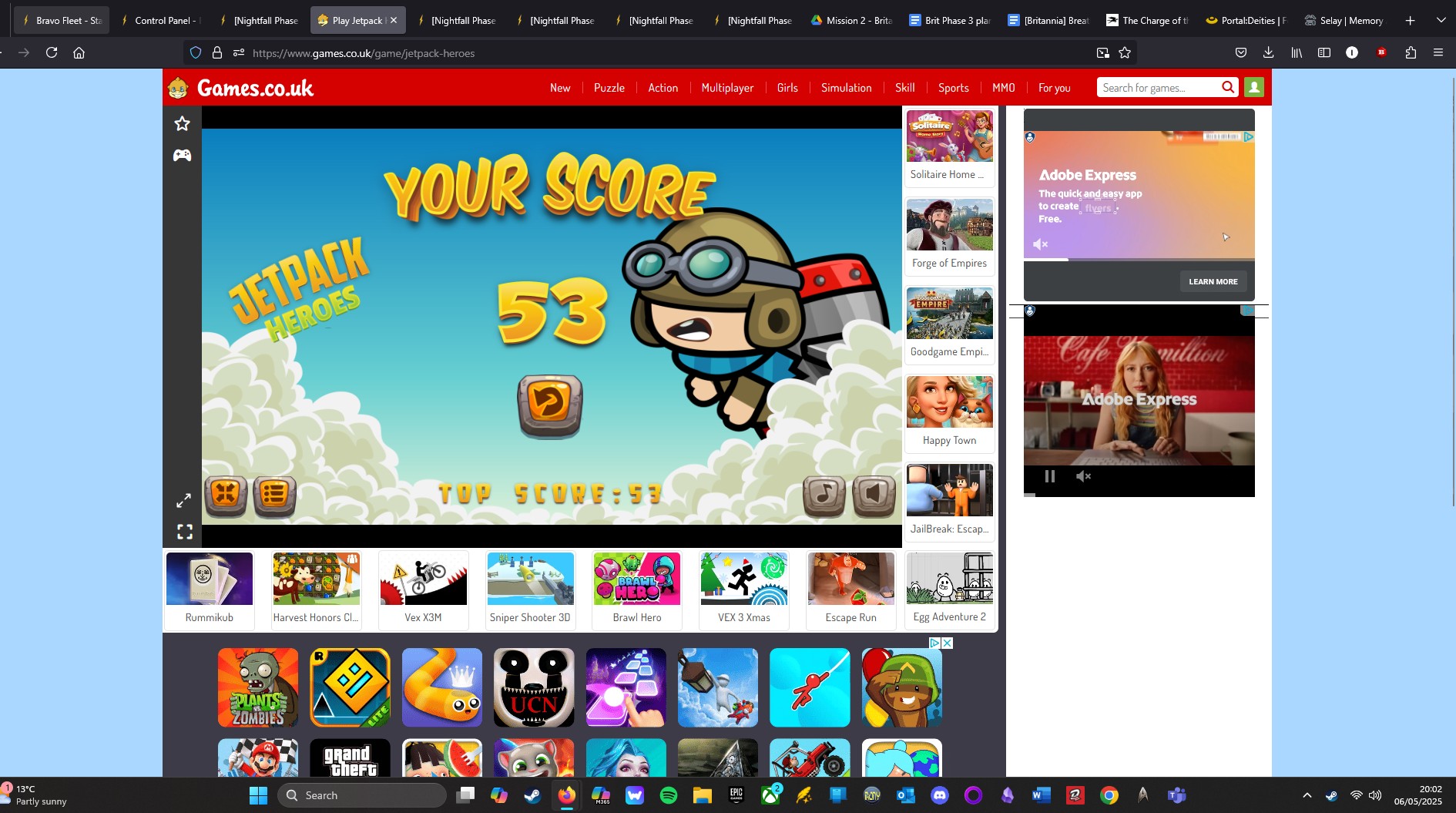
Task: Focus the Search for games field
Action: tap(1158, 88)
